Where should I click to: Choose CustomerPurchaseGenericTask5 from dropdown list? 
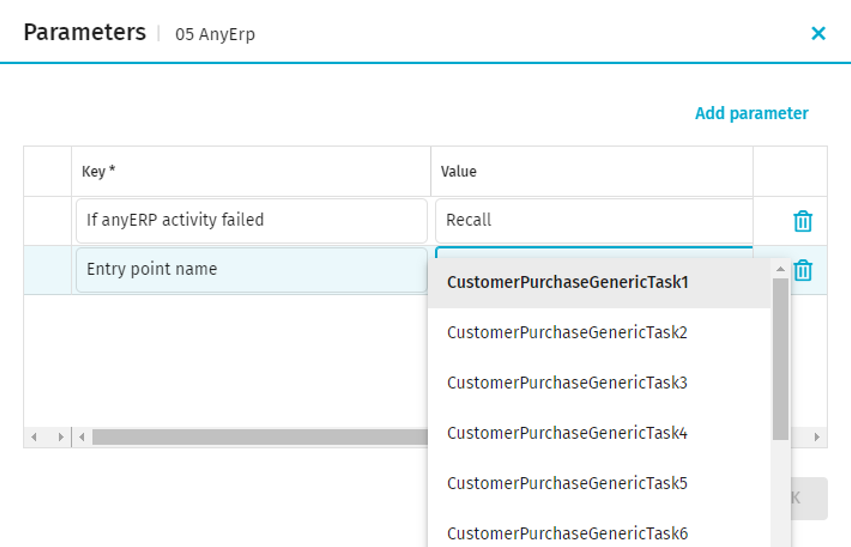click(x=567, y=483)
